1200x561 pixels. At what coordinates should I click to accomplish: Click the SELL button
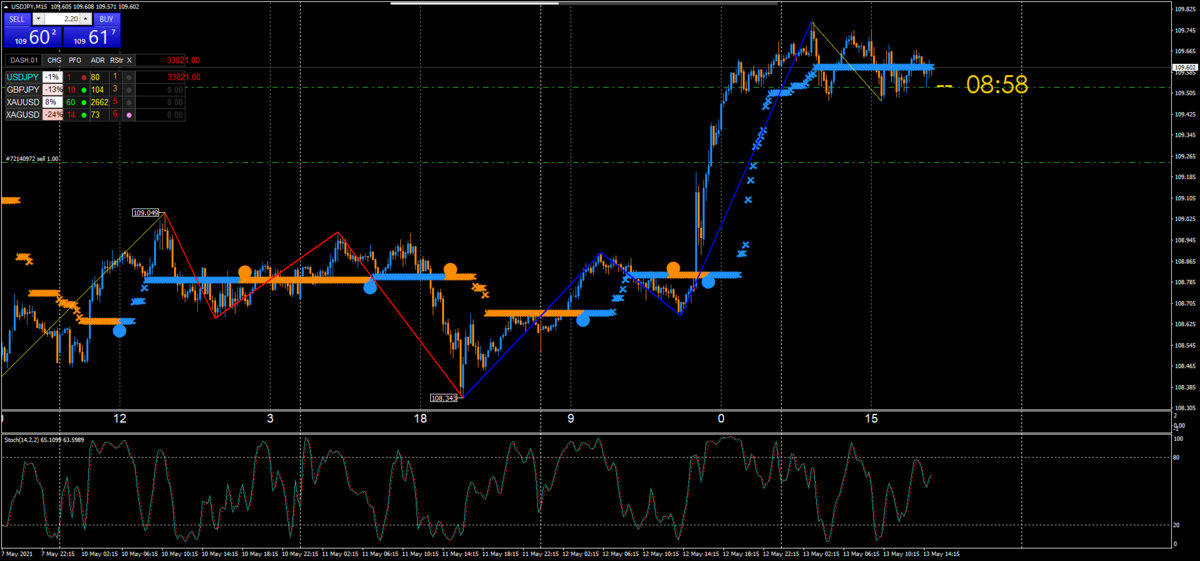17,19
